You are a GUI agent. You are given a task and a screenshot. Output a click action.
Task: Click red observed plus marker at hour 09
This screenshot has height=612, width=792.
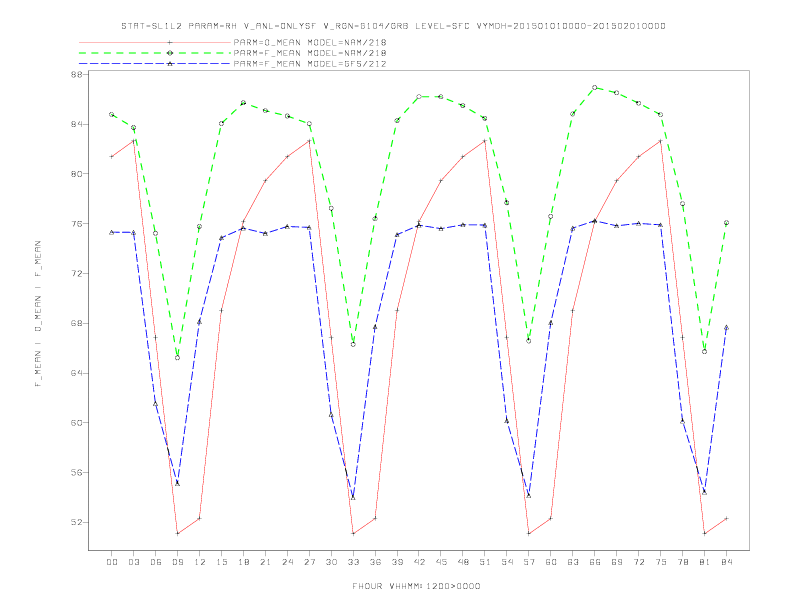pyautogui.click(x=177, y=533)
